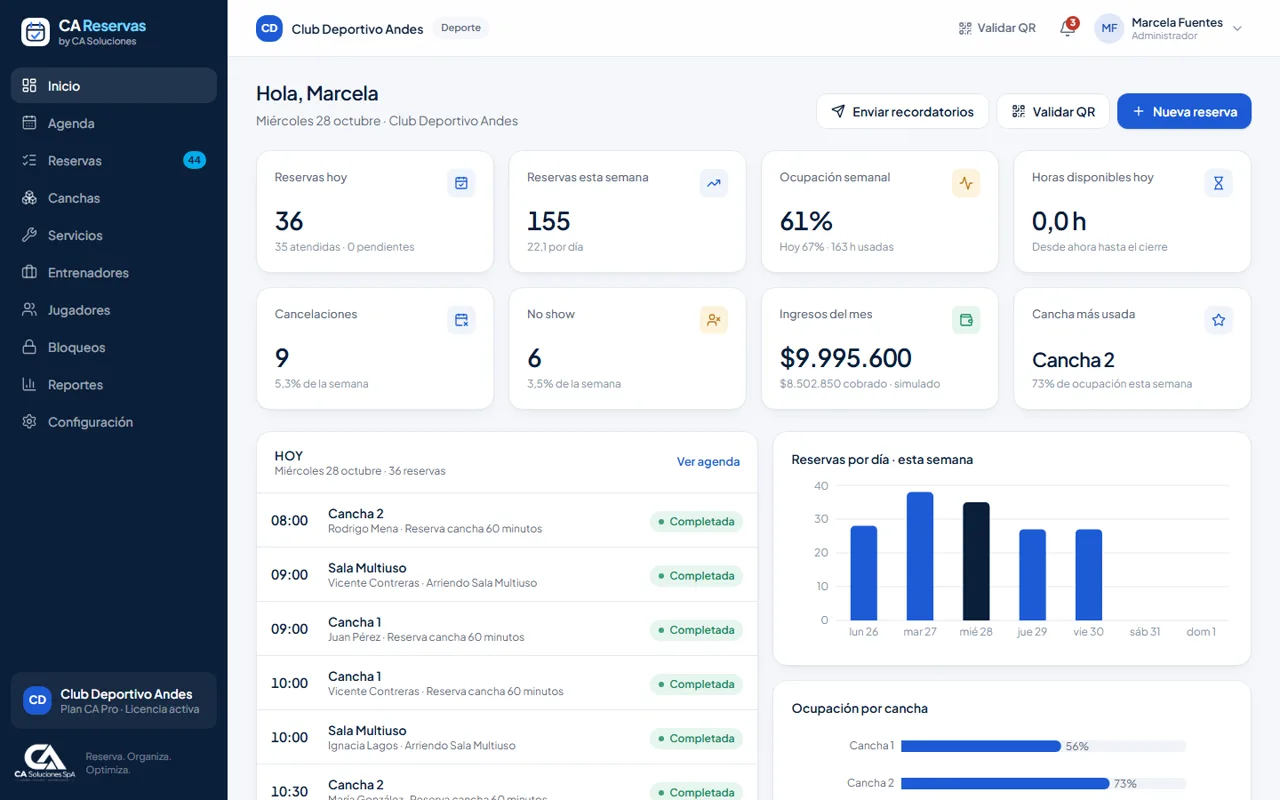Click the No show user-x icon
Image resolution: width=1280 pixels, height=800 pixels.
pyautogui.click(x=713, y=320)
